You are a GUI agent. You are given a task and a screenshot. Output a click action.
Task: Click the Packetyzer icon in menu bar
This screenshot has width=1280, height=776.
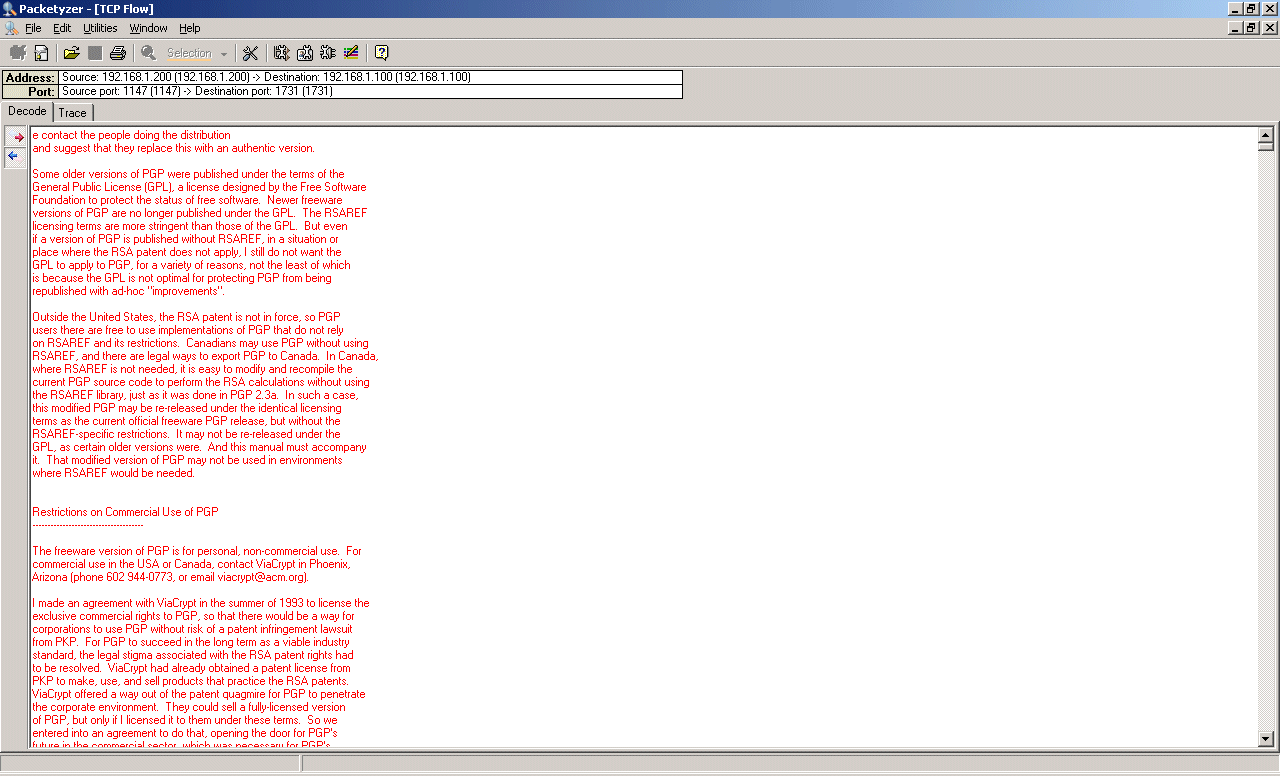(11, 28)
